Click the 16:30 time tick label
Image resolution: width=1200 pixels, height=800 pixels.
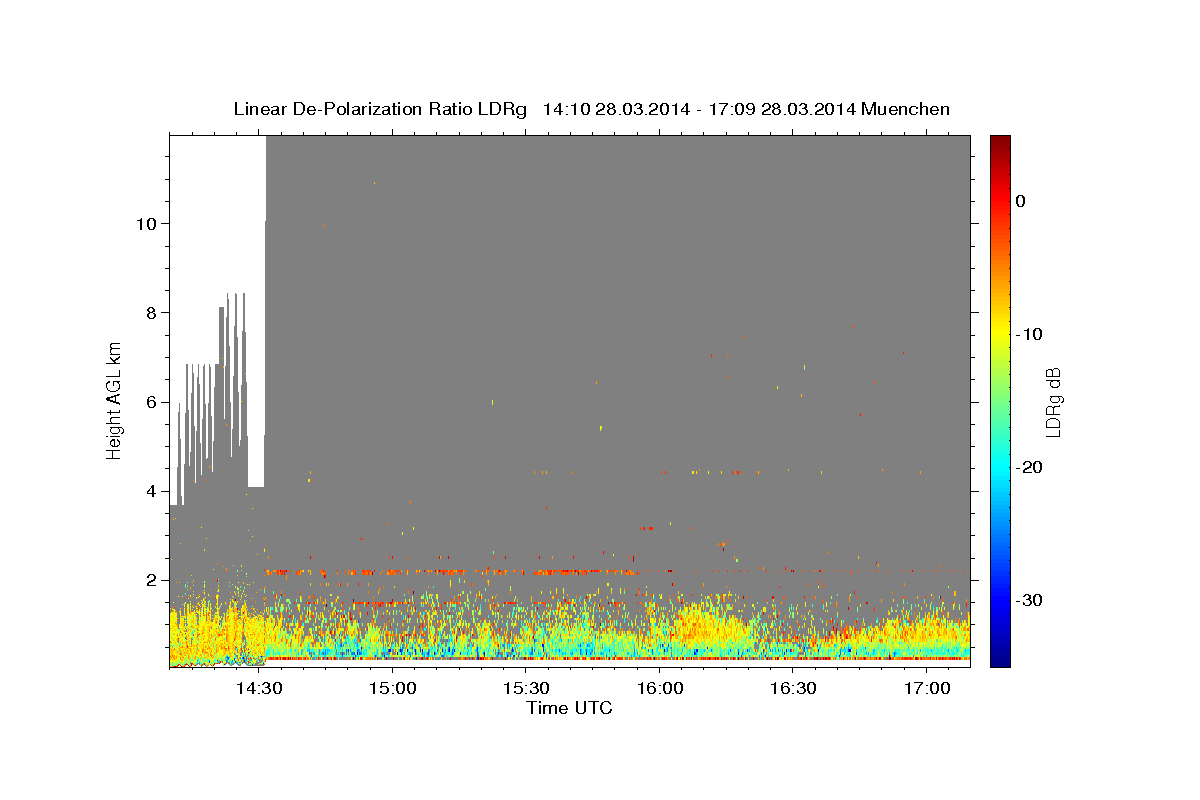[x=794, y=689]
